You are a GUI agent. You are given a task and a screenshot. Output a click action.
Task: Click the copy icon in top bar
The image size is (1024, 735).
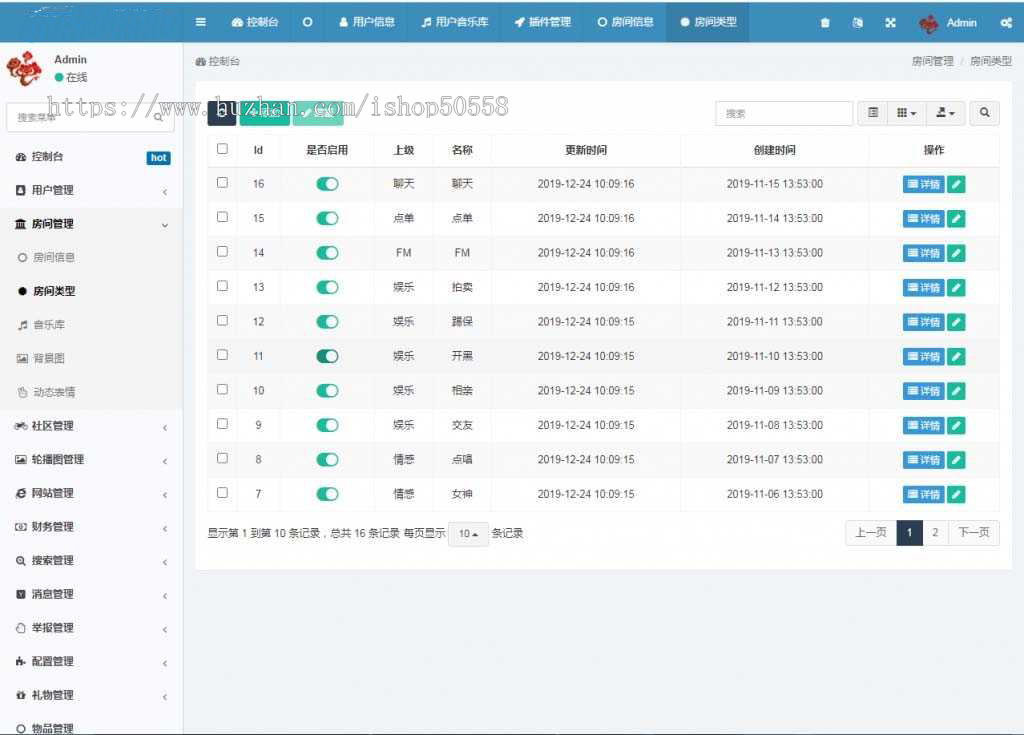[x=857, y=23]
